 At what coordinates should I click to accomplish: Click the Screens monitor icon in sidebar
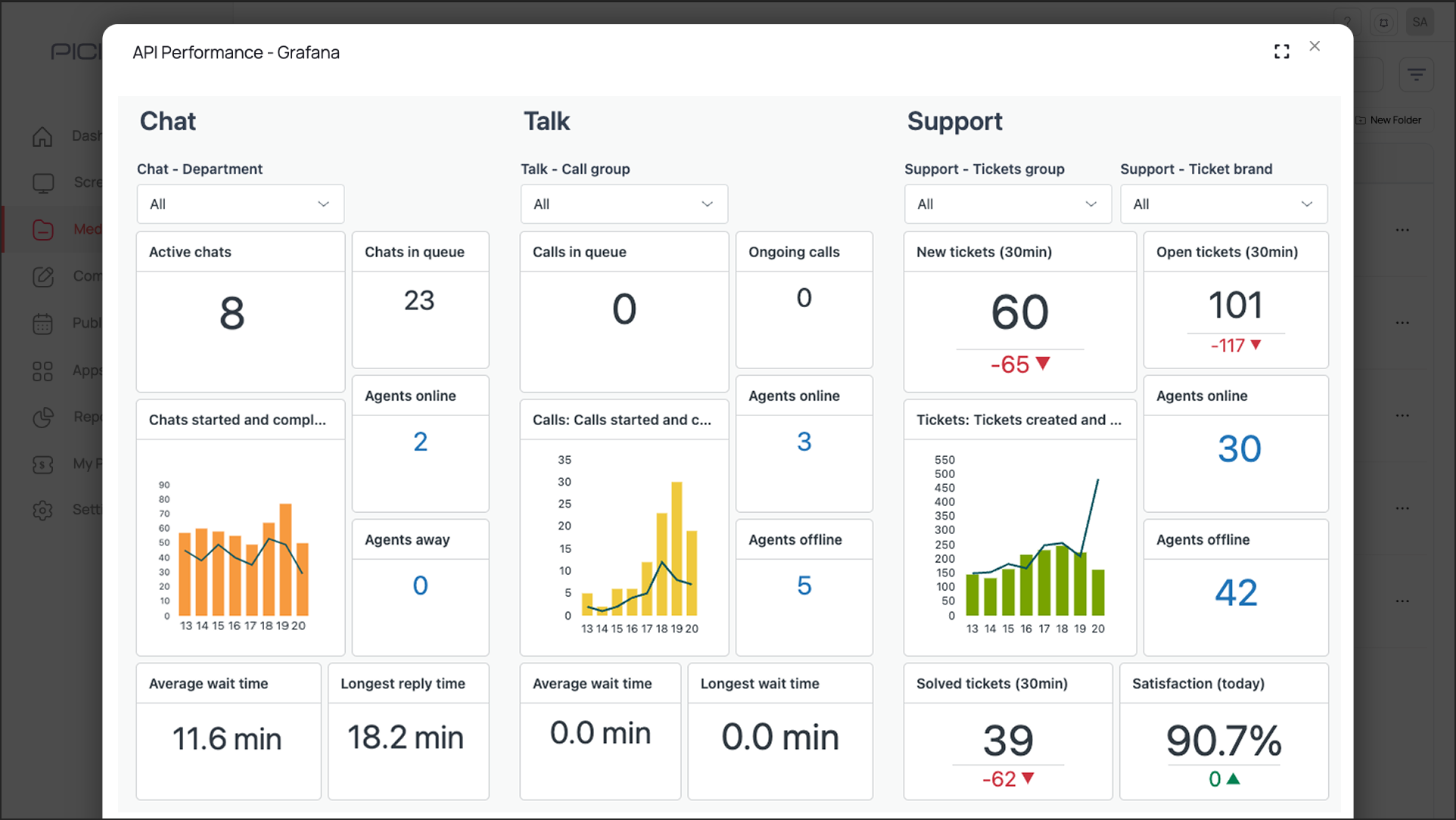click(x=43, y=183)
